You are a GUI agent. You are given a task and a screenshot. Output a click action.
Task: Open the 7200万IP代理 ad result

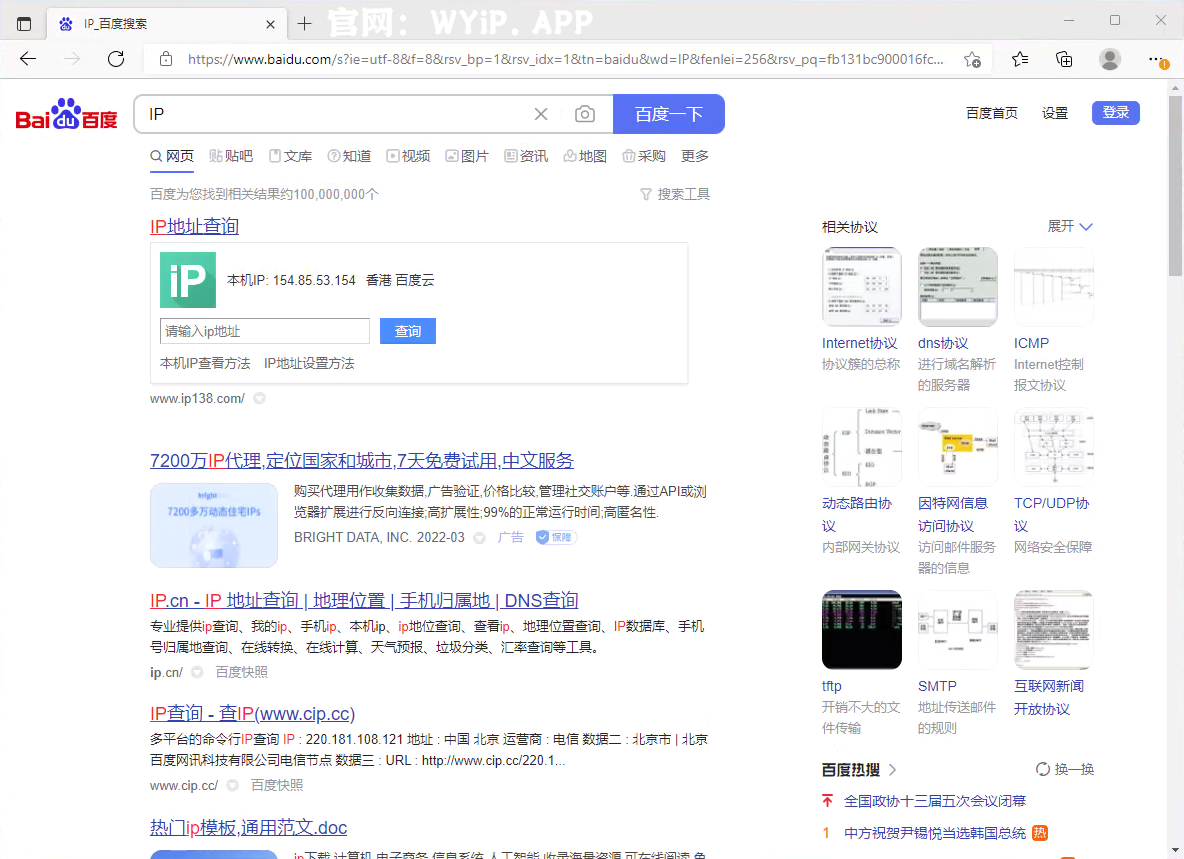point(362,460)
